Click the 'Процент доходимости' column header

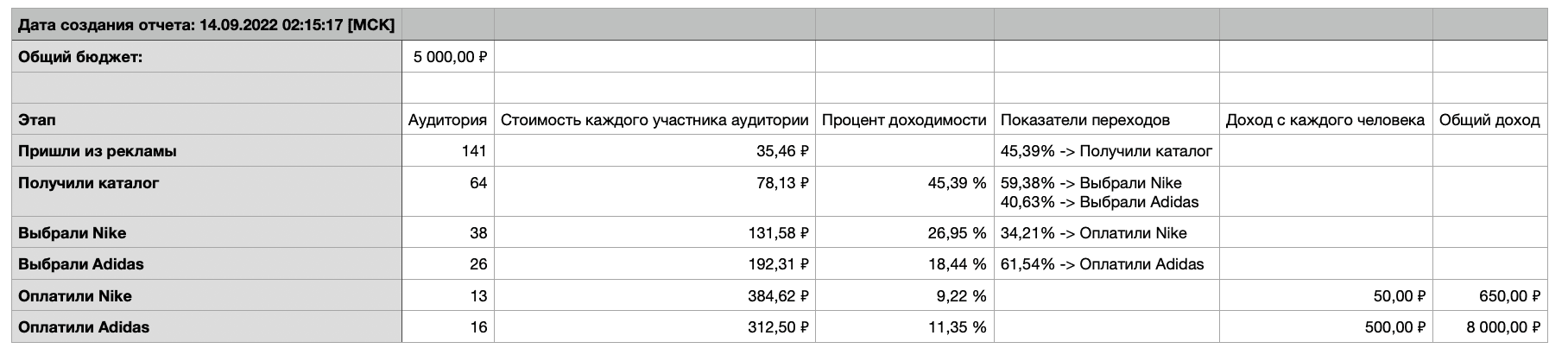pyautogui.click(x=904, y=120)
